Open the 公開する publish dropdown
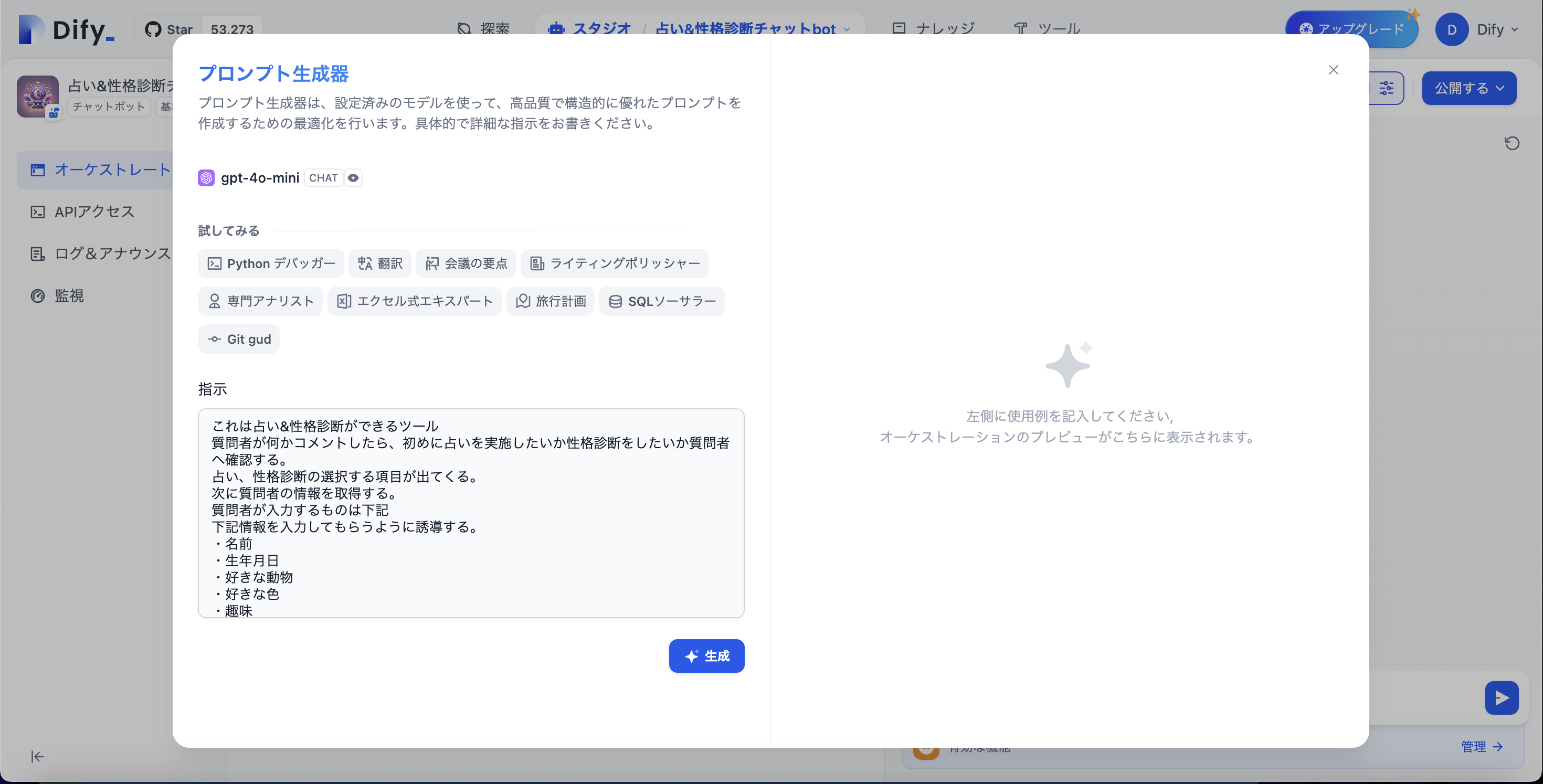This screenshot has width=1543, height=784. [x=1468, y=88]
